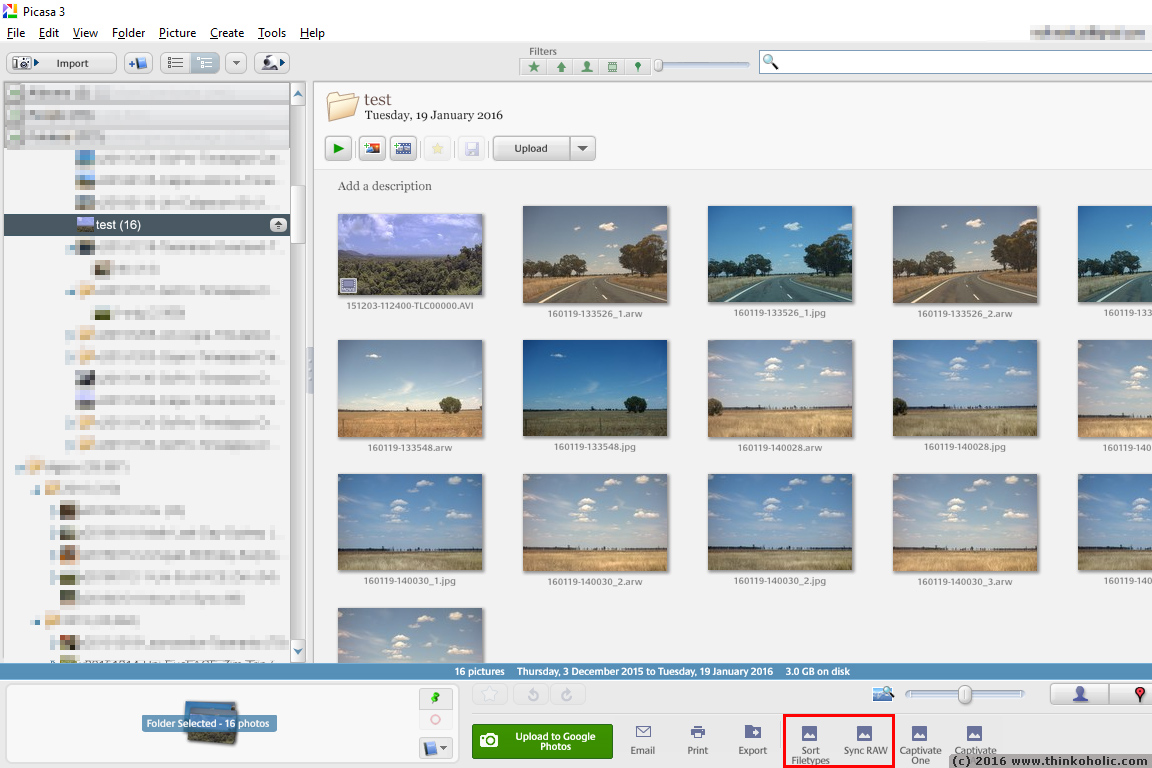Viewport: 1152px width, 768px height.
Task: Select thumbnail 160119-140028.jpg
Action: 965,388
